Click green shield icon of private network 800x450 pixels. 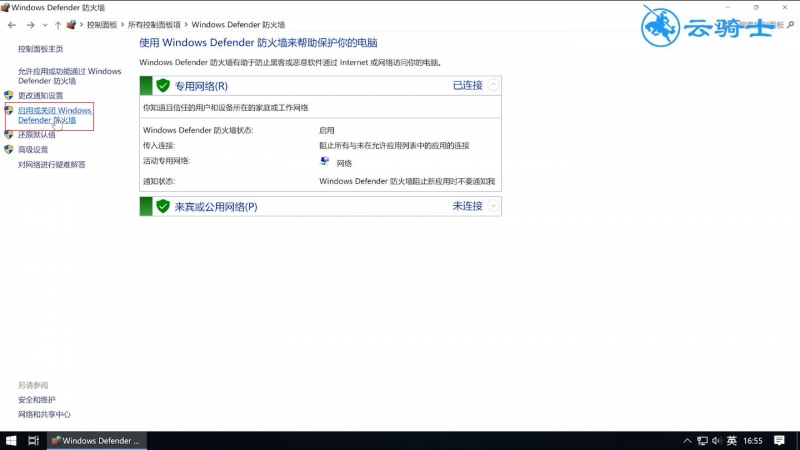163,86
